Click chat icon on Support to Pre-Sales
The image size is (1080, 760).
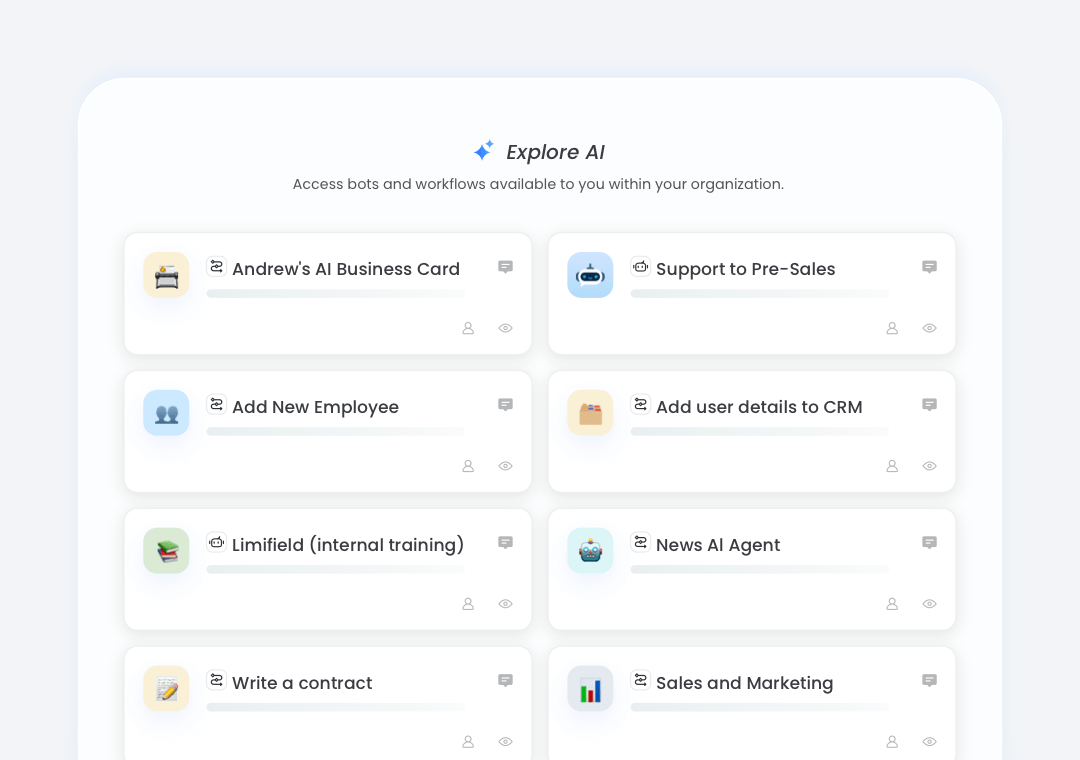point(929,267)
